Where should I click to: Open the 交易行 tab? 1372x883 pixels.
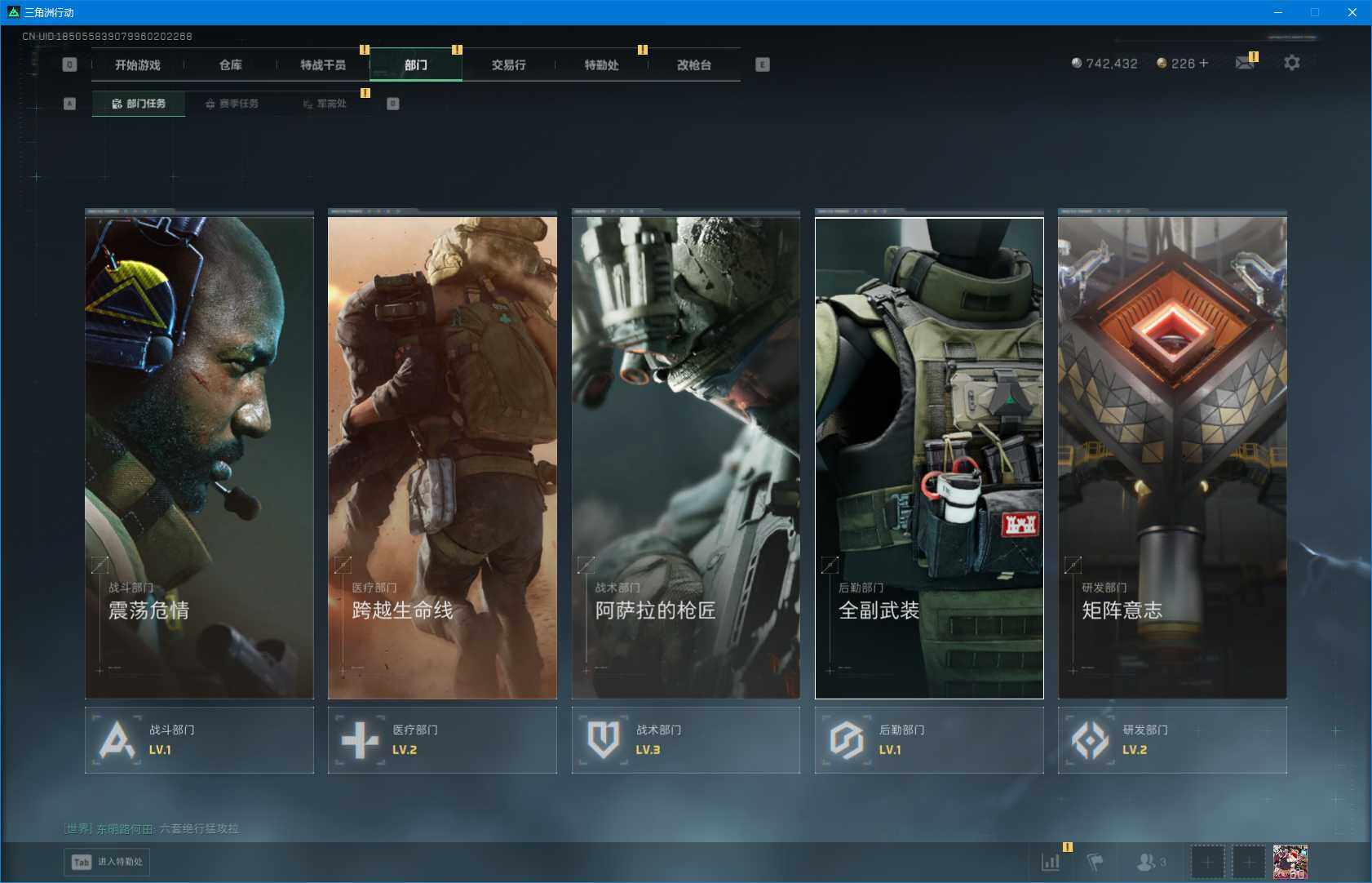pos(508,65)
